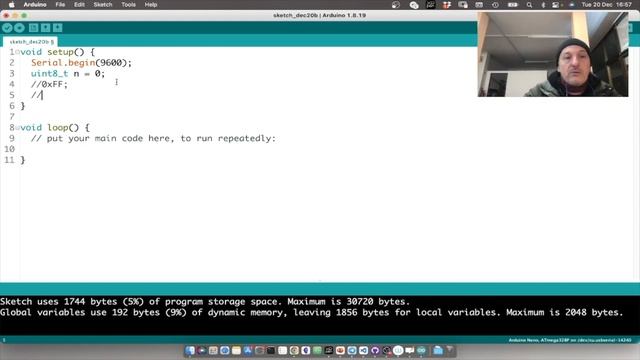The width and height of the screenshot is (640, 360).
Task: Click on the '//0xFF;' comment line
Action: [x=49, y=84]
